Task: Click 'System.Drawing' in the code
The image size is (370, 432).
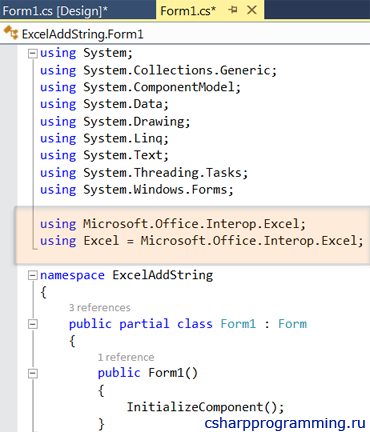Action: pos(134,122)
